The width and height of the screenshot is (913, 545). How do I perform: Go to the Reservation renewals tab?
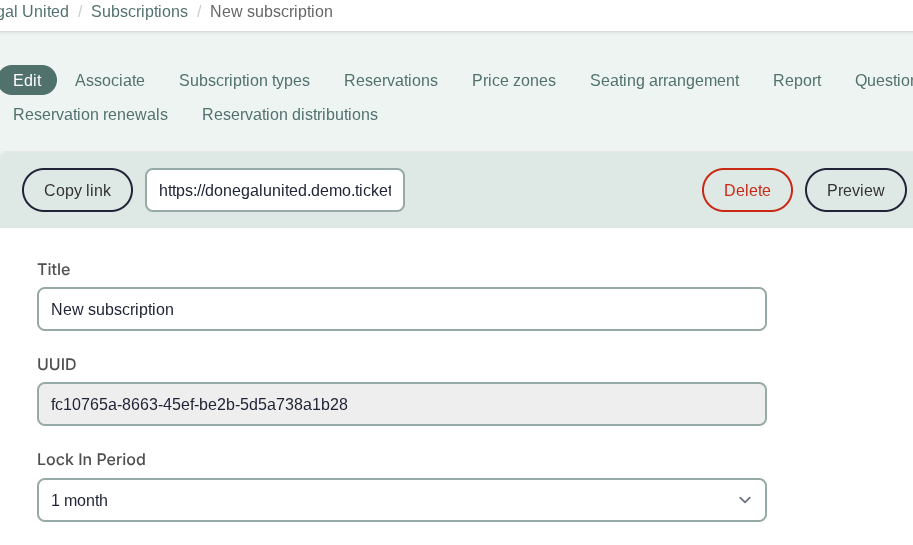pos(90,114)
